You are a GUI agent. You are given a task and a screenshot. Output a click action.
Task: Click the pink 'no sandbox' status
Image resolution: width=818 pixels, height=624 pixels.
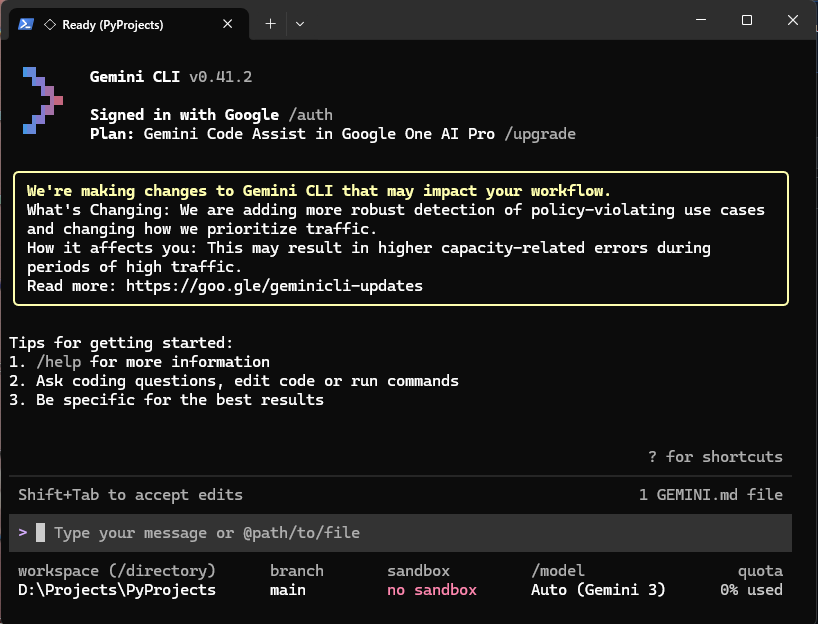[432, 590]
